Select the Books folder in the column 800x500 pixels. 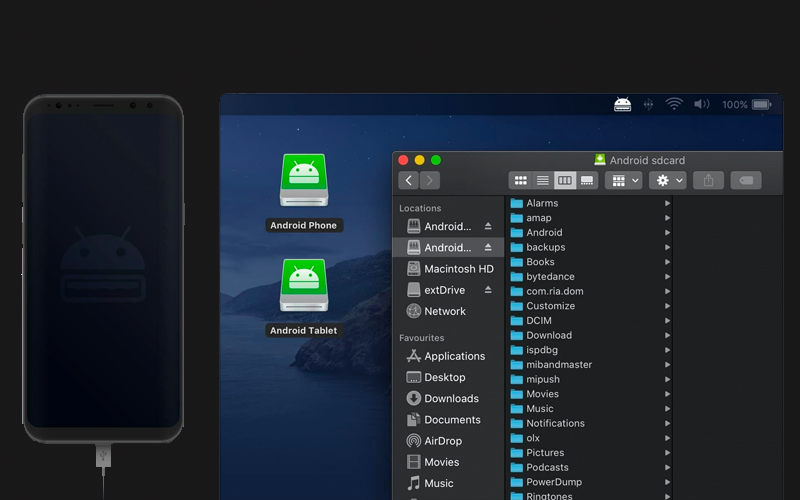[x=540, y=262]
